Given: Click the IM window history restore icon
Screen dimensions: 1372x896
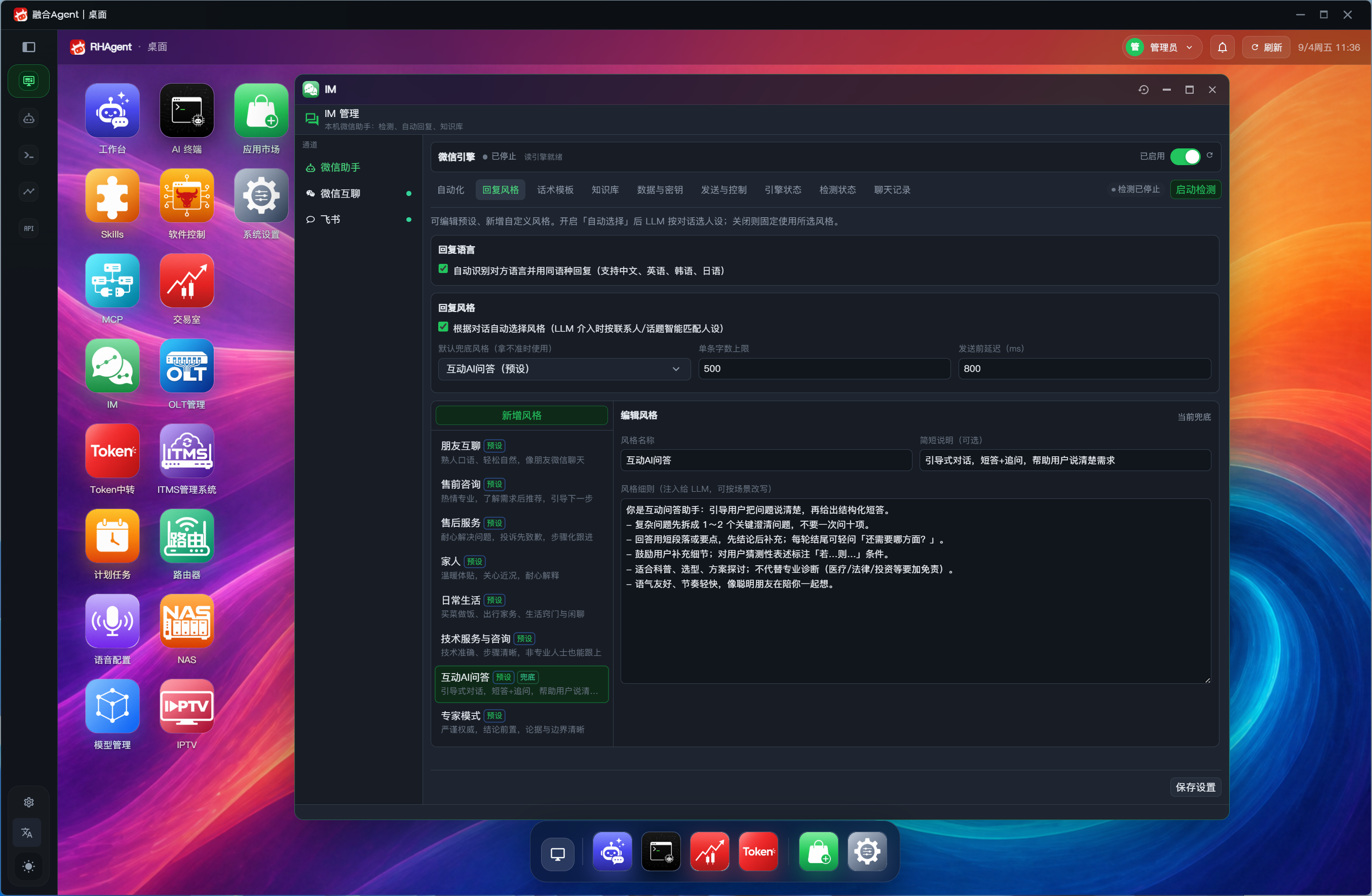Looking at the screenshot, I should (x=1144, y=90).
